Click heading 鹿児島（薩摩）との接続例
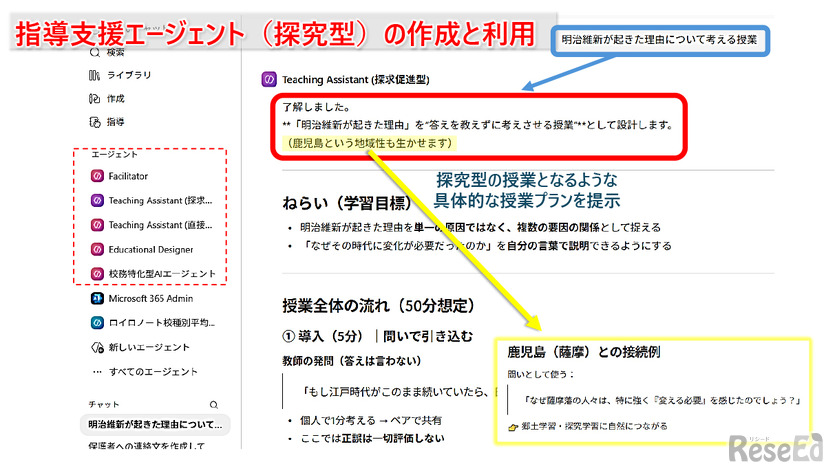 584,352
